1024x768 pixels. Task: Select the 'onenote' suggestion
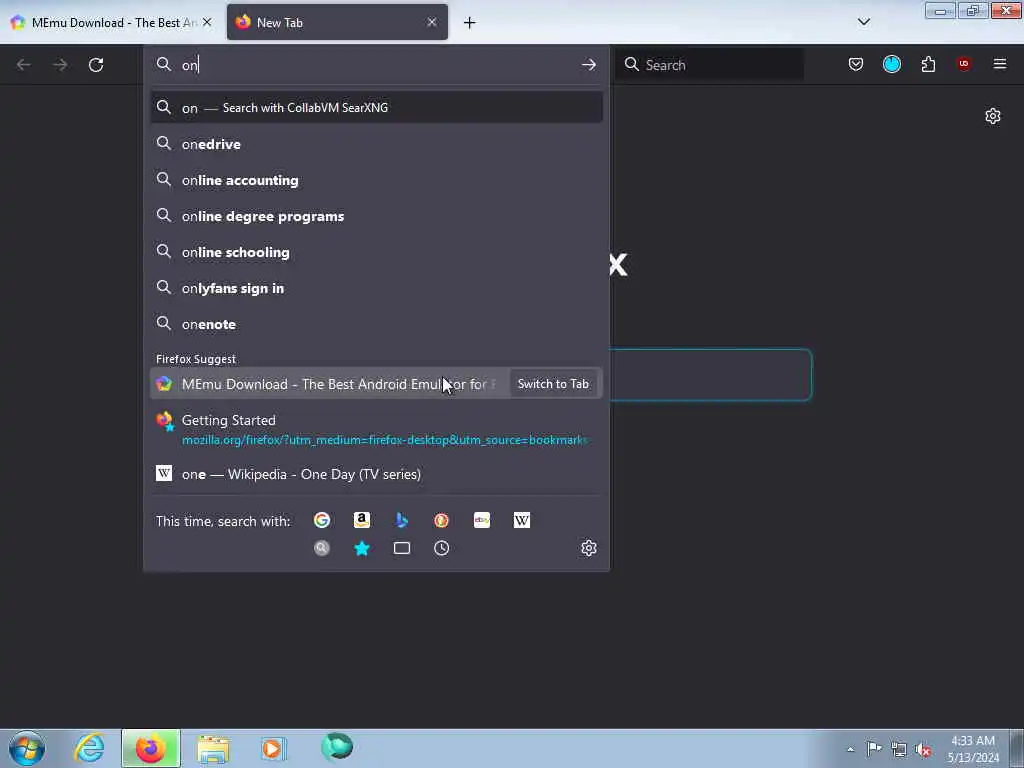point(377,323)
